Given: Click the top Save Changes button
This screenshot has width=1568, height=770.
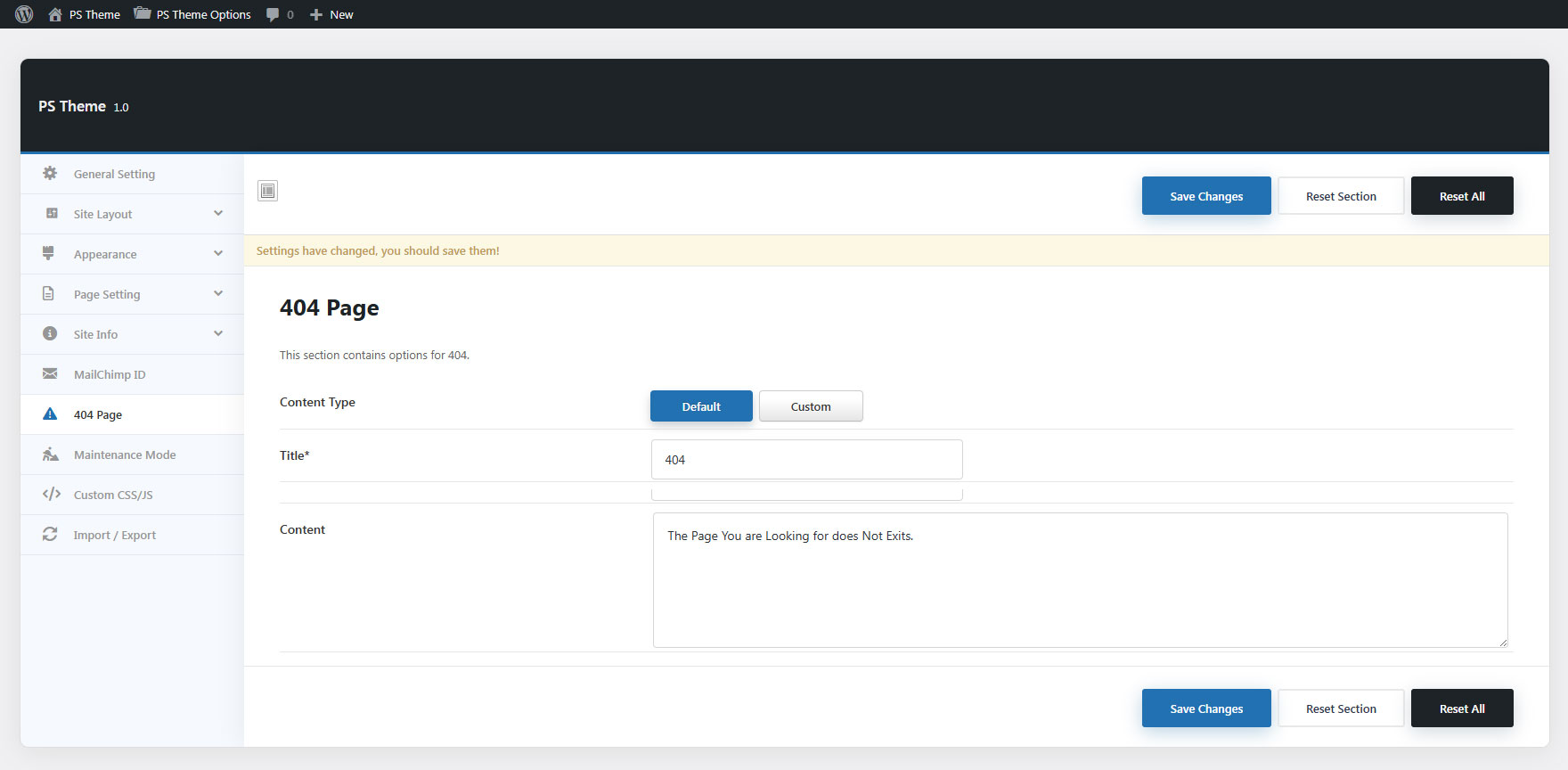Looking at the screenshot, I should click(x=1205, y=196).
